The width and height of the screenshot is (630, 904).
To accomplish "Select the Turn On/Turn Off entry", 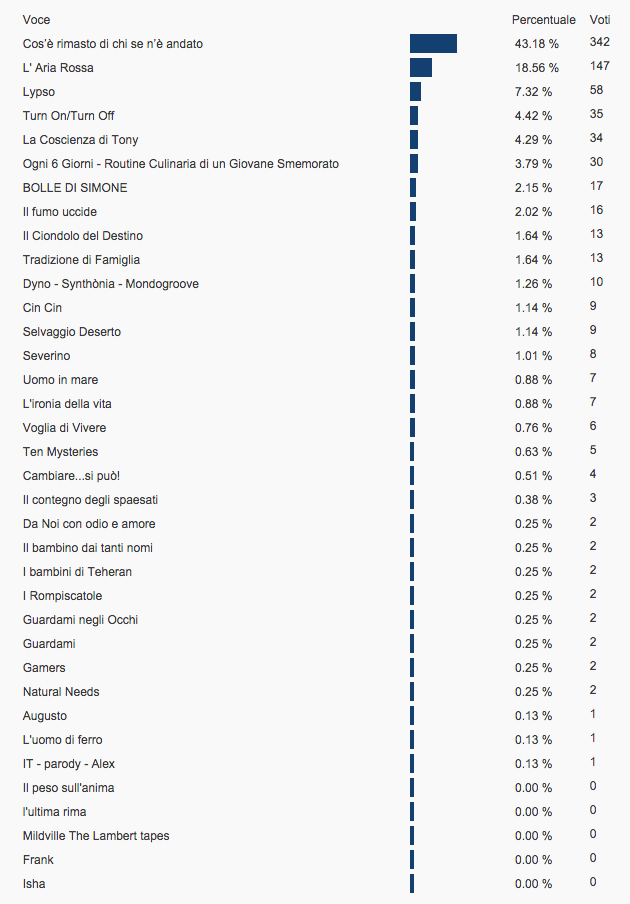I will pyautogui.click(x=68, y=116).
